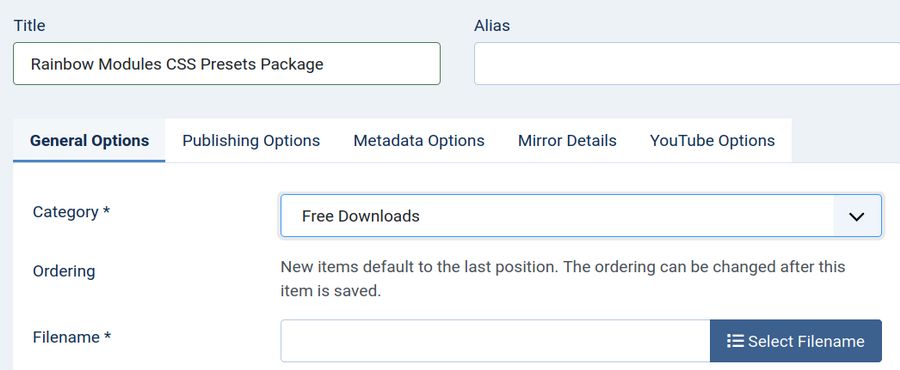Open the Category combo box showing Free Downloads
Viewport: 900px width, 370px height.
point(581,216)
